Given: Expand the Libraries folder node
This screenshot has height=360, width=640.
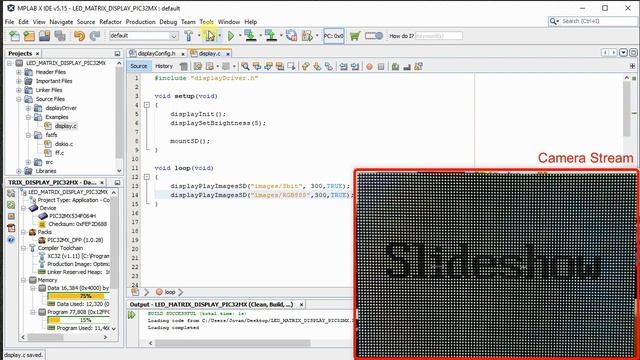Looking at the screenshot, I should 18,171.
